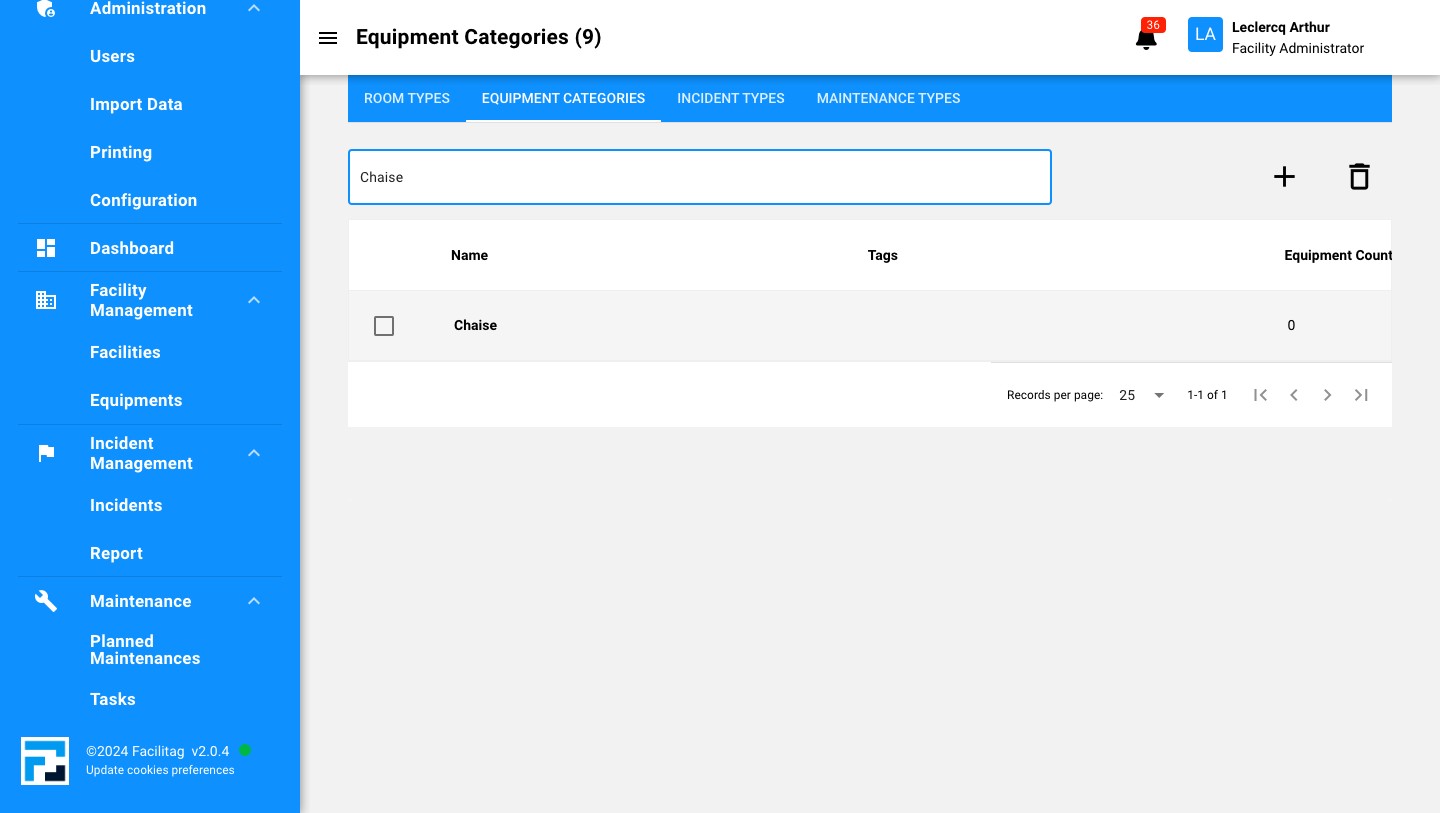Click the Facility Management building icon
The height and width of the screenshot is (813, 1440).
[46, 300]
